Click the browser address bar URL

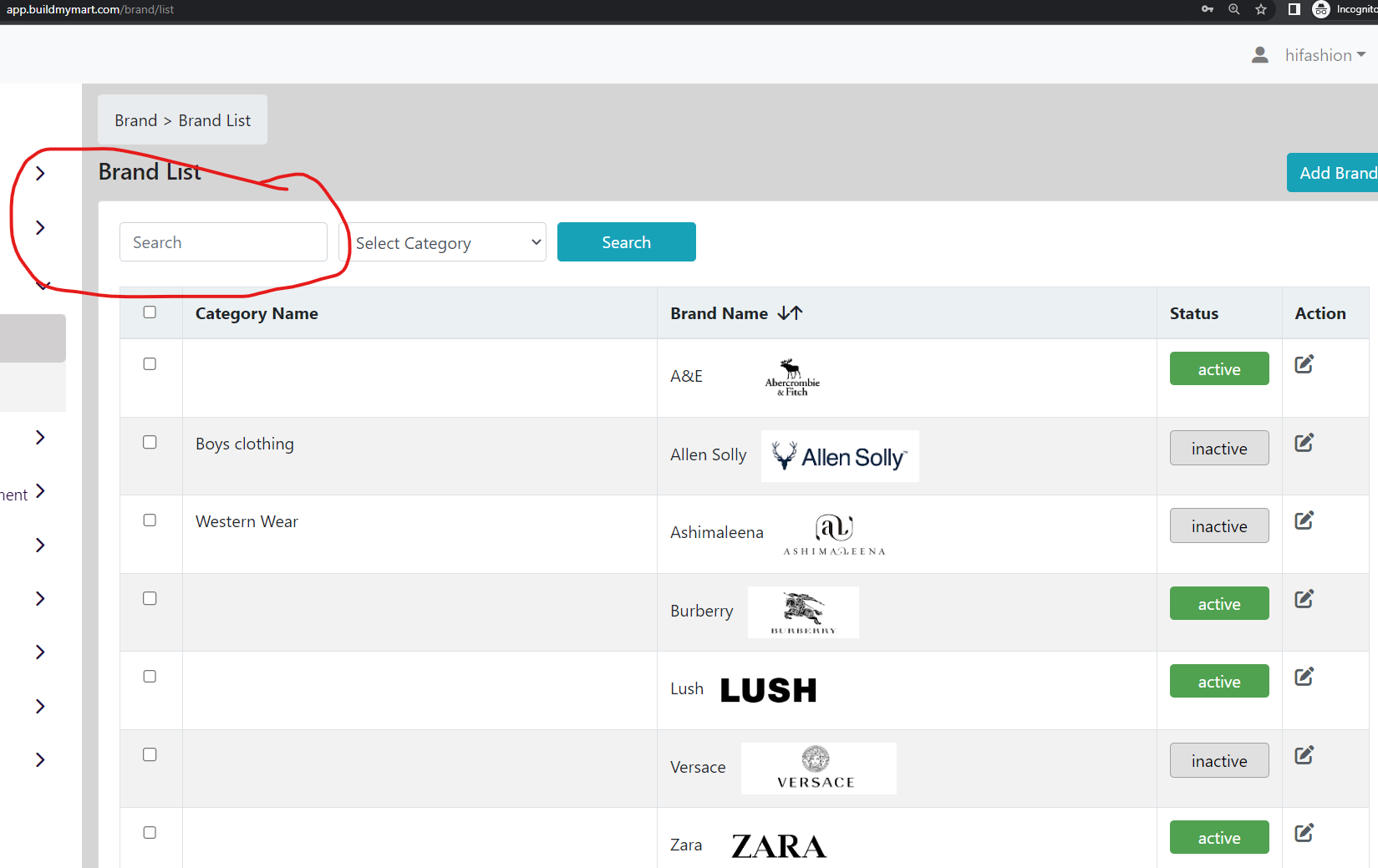coord(90,9)
